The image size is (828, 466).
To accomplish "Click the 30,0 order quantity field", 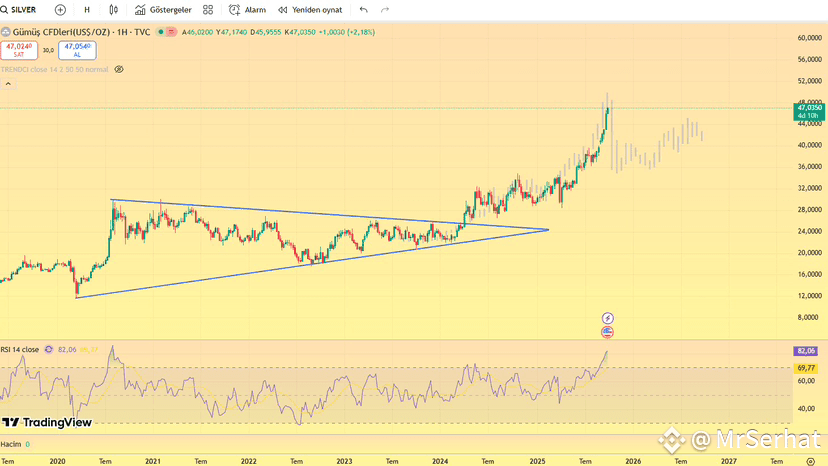I will pyautogui.click(x=48, y=51).
